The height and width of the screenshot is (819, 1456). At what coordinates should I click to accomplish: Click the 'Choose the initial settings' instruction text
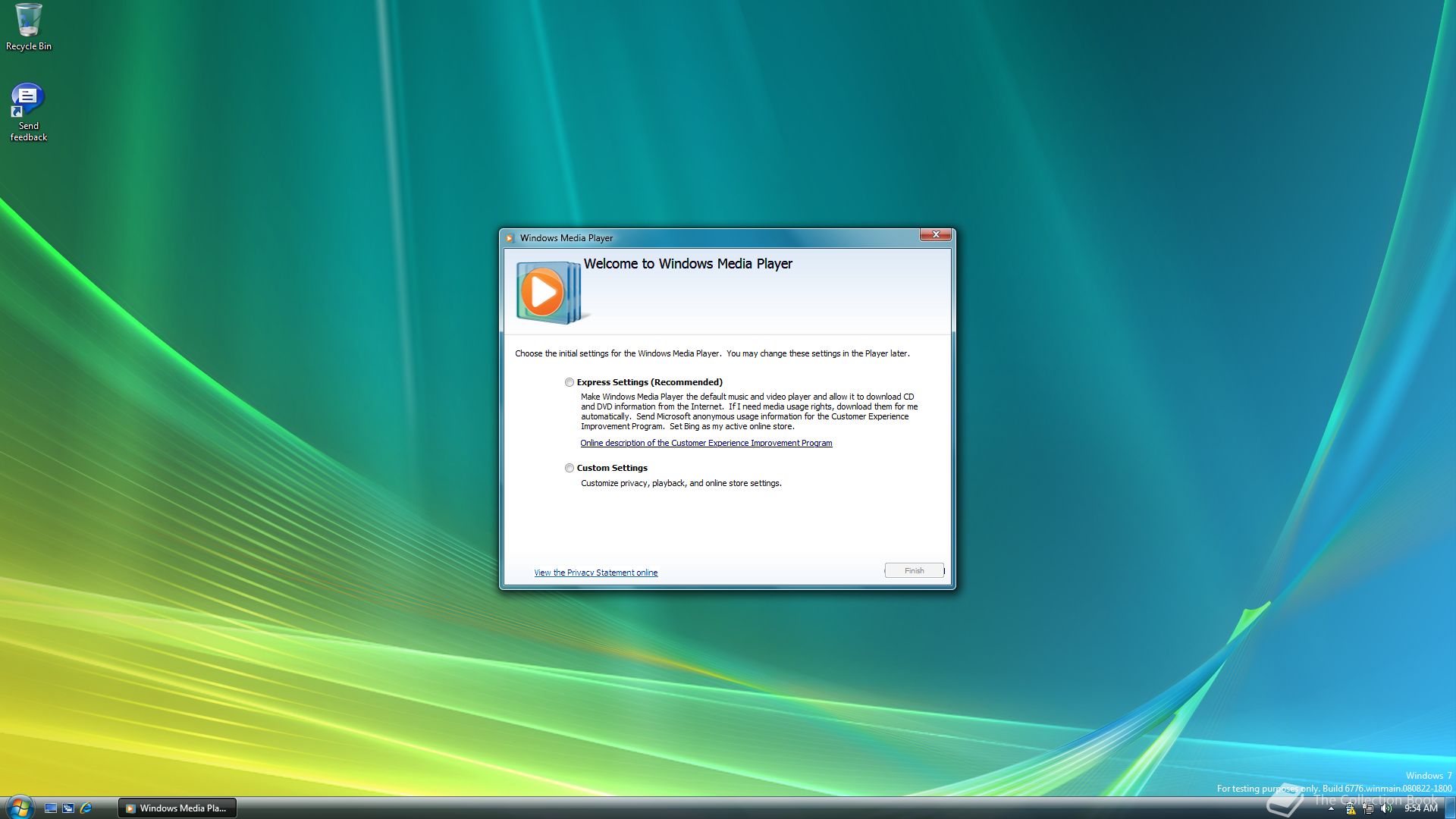(712, 353)
